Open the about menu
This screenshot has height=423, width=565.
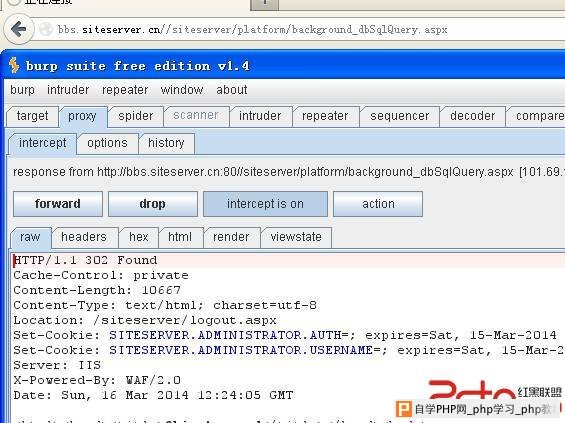(x=231, y=90)
